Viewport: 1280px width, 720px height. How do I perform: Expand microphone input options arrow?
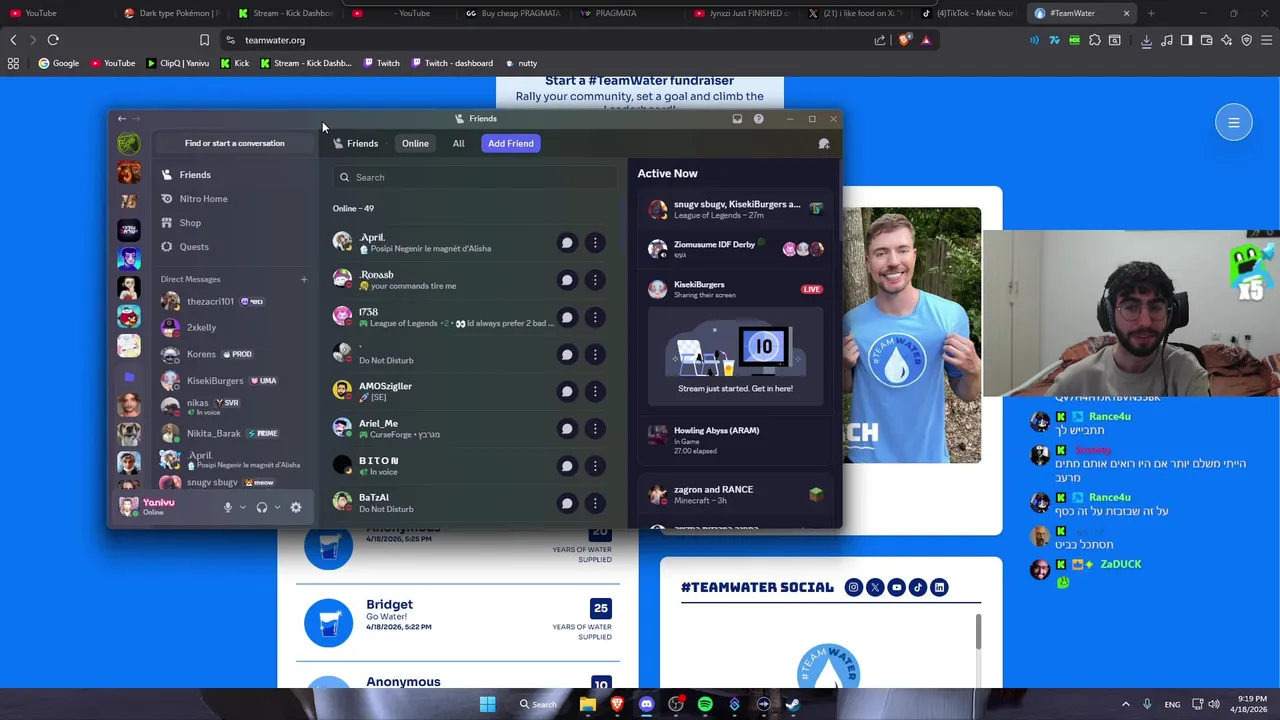pos(243,507)
